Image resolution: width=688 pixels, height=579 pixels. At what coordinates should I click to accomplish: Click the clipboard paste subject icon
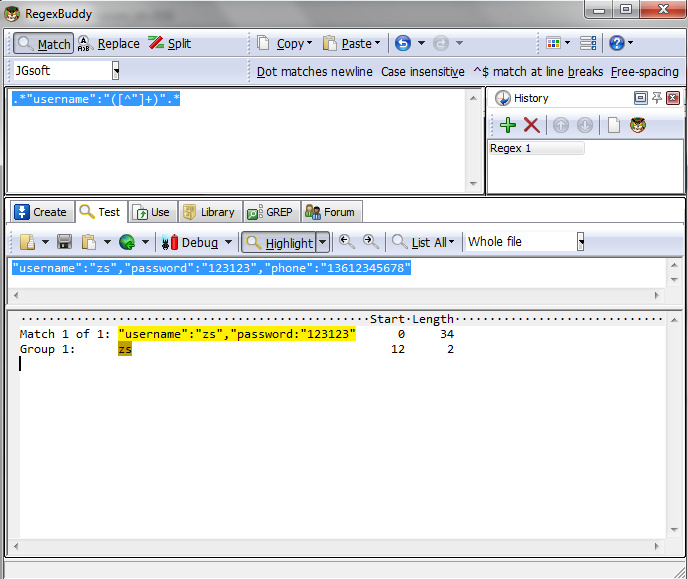pos(89,242)
